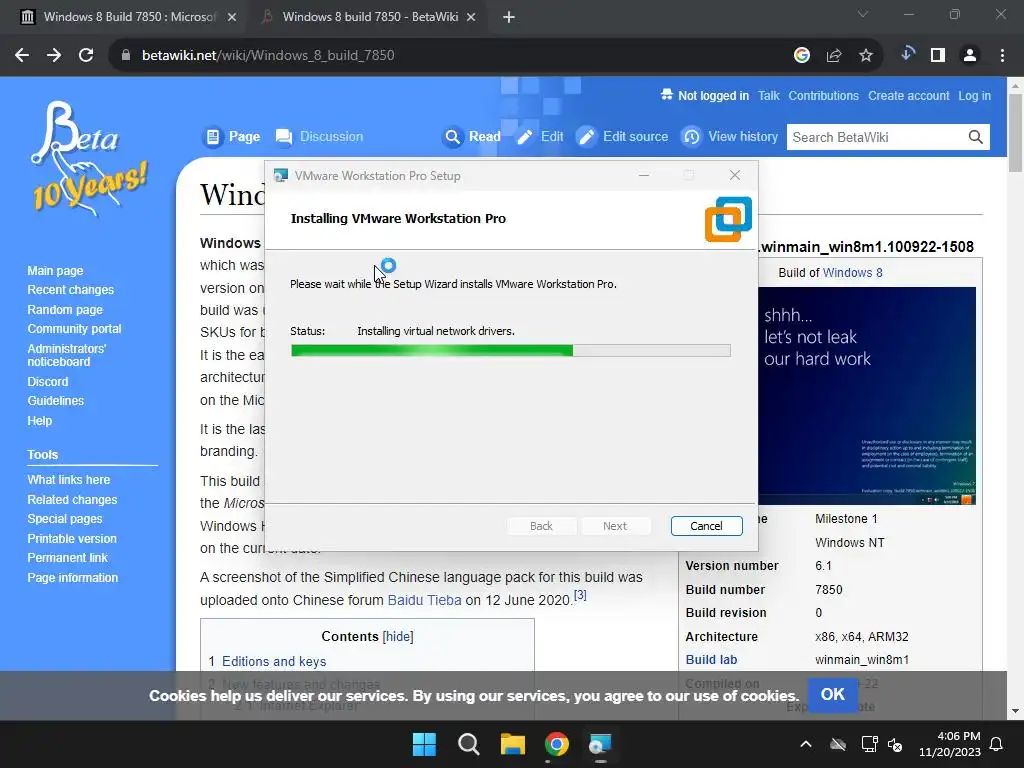The width and height of the screenshot is (1024, 768).
Task: Click the Chrome taskbar icon
Action: click(x=556, y=744)
